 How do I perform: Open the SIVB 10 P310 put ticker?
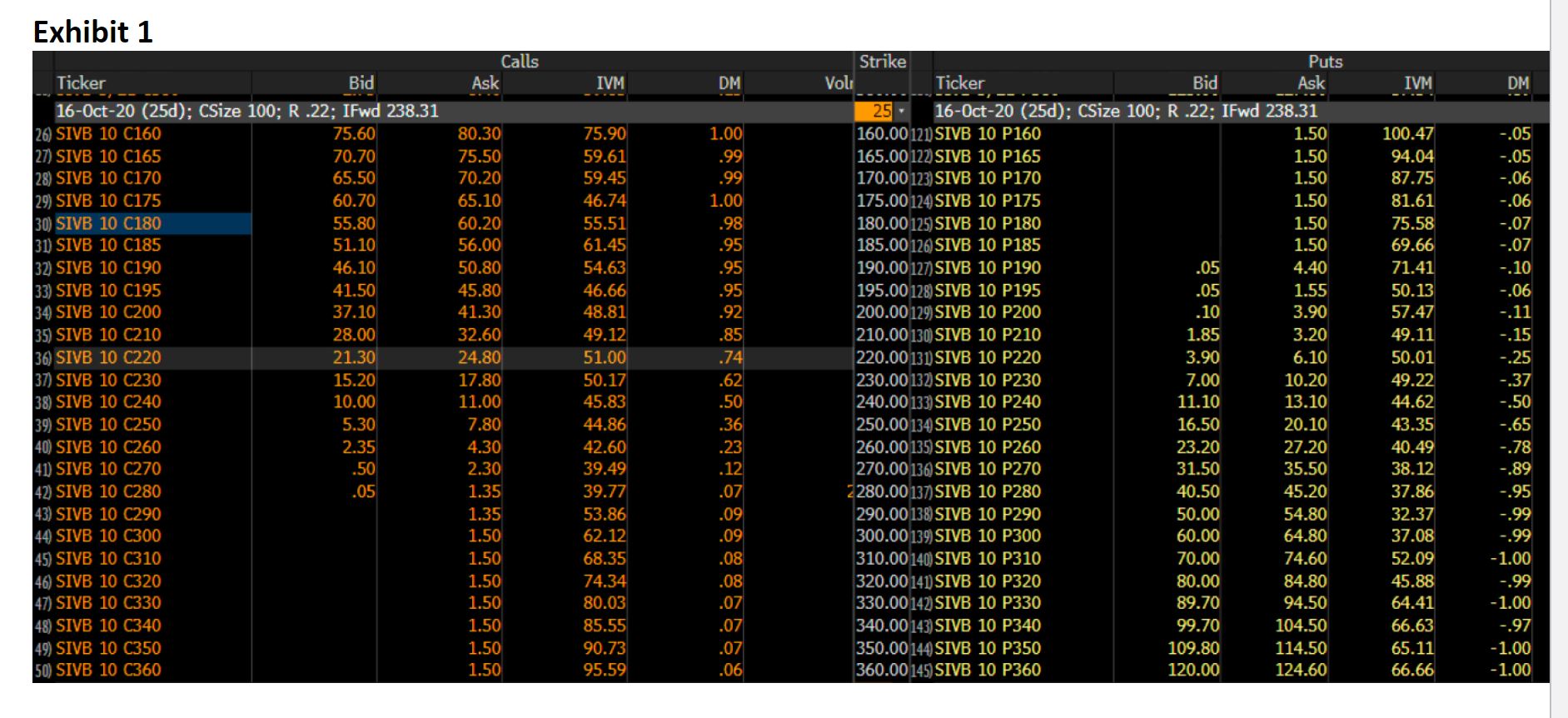click(x=988, y=558)
